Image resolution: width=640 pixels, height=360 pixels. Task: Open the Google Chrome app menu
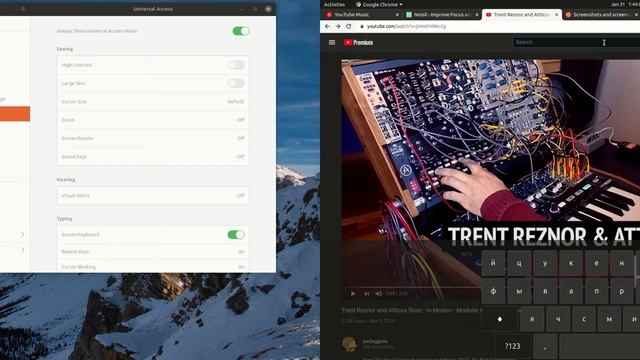coord(379,4)
